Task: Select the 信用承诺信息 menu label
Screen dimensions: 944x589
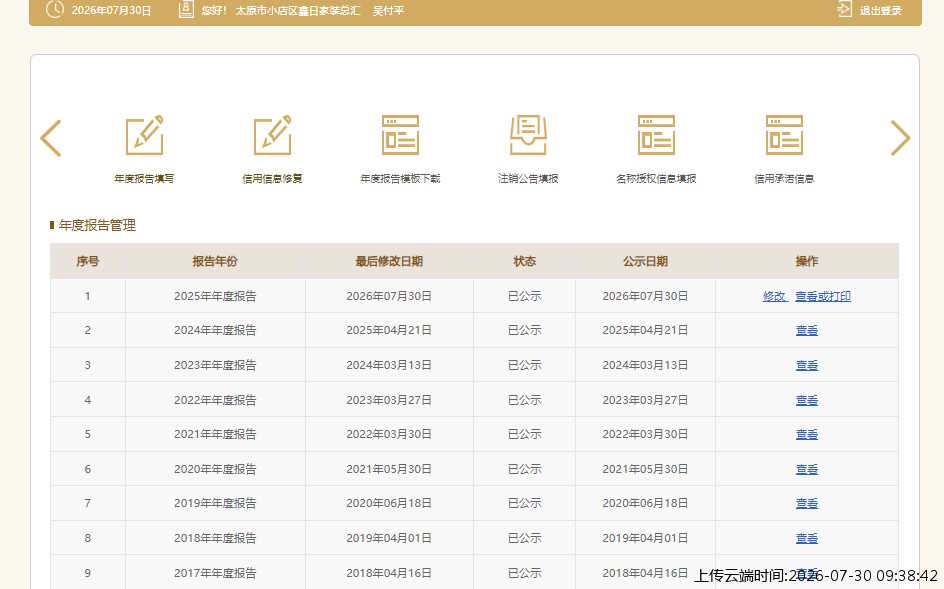Action: 784,178
